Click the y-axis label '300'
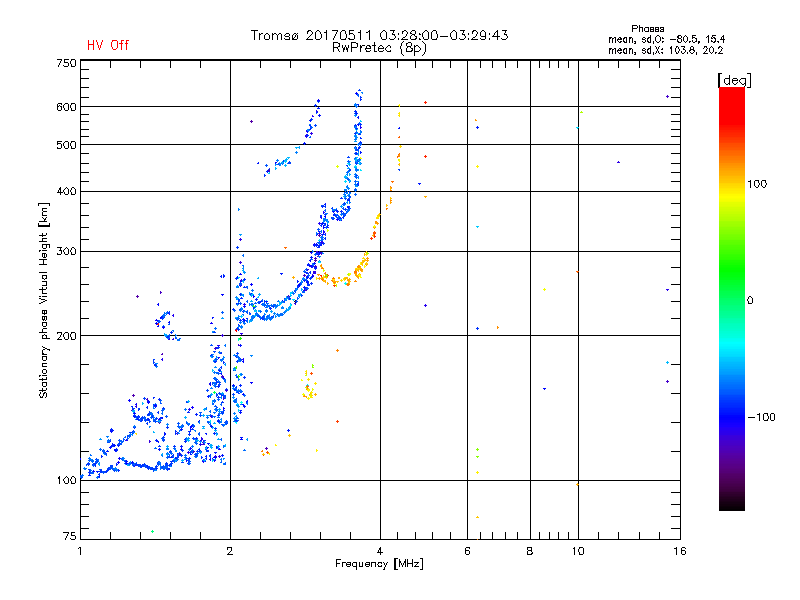This screenshot has width=800, height=600. coord(66,252)
